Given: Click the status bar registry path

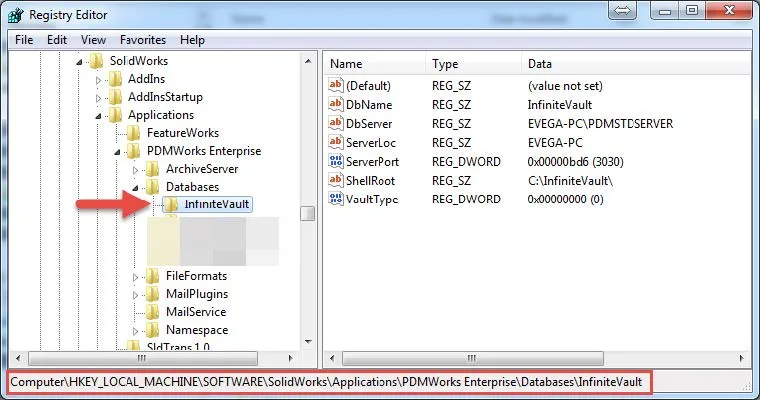Looking at the screenshot, I should pyautogui.click(x=326, y=382).
